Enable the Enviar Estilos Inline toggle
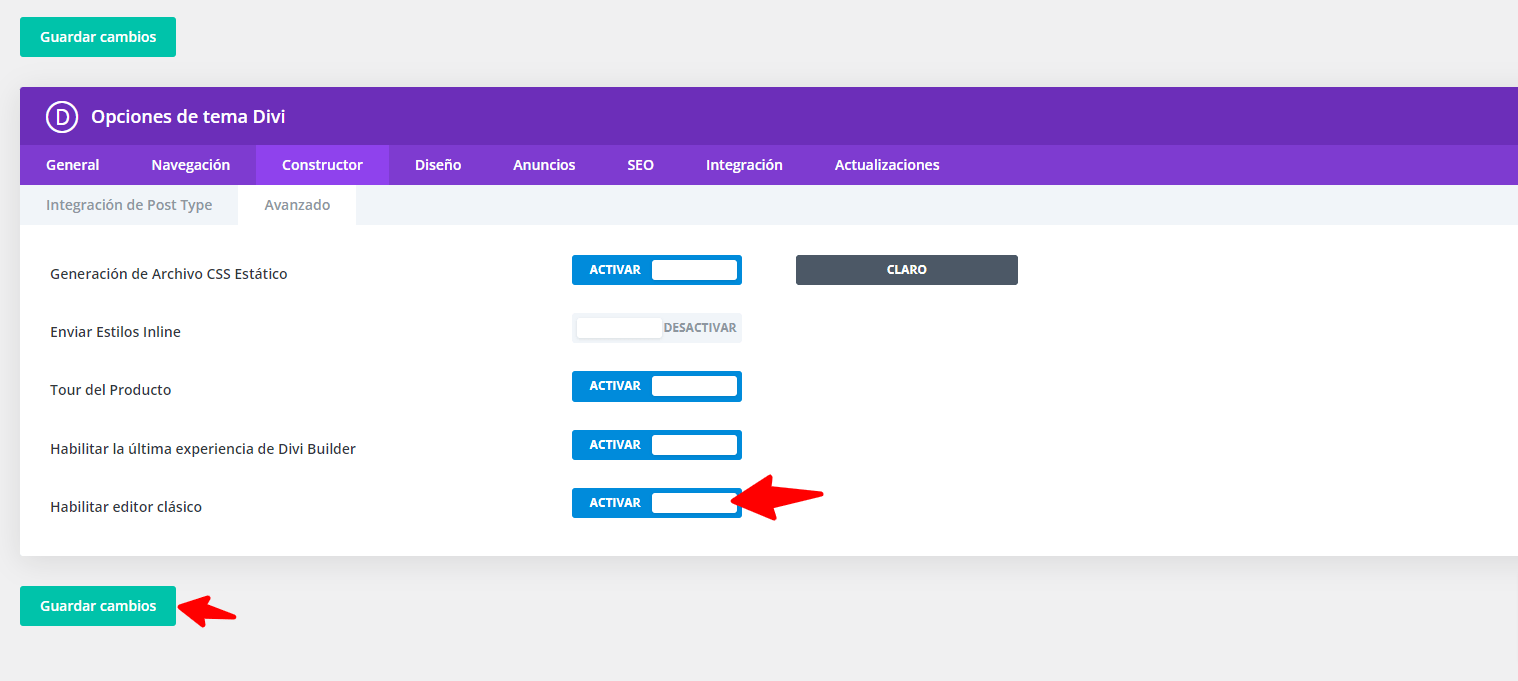The image size is (1518, 681). click(x=657, y=328)
